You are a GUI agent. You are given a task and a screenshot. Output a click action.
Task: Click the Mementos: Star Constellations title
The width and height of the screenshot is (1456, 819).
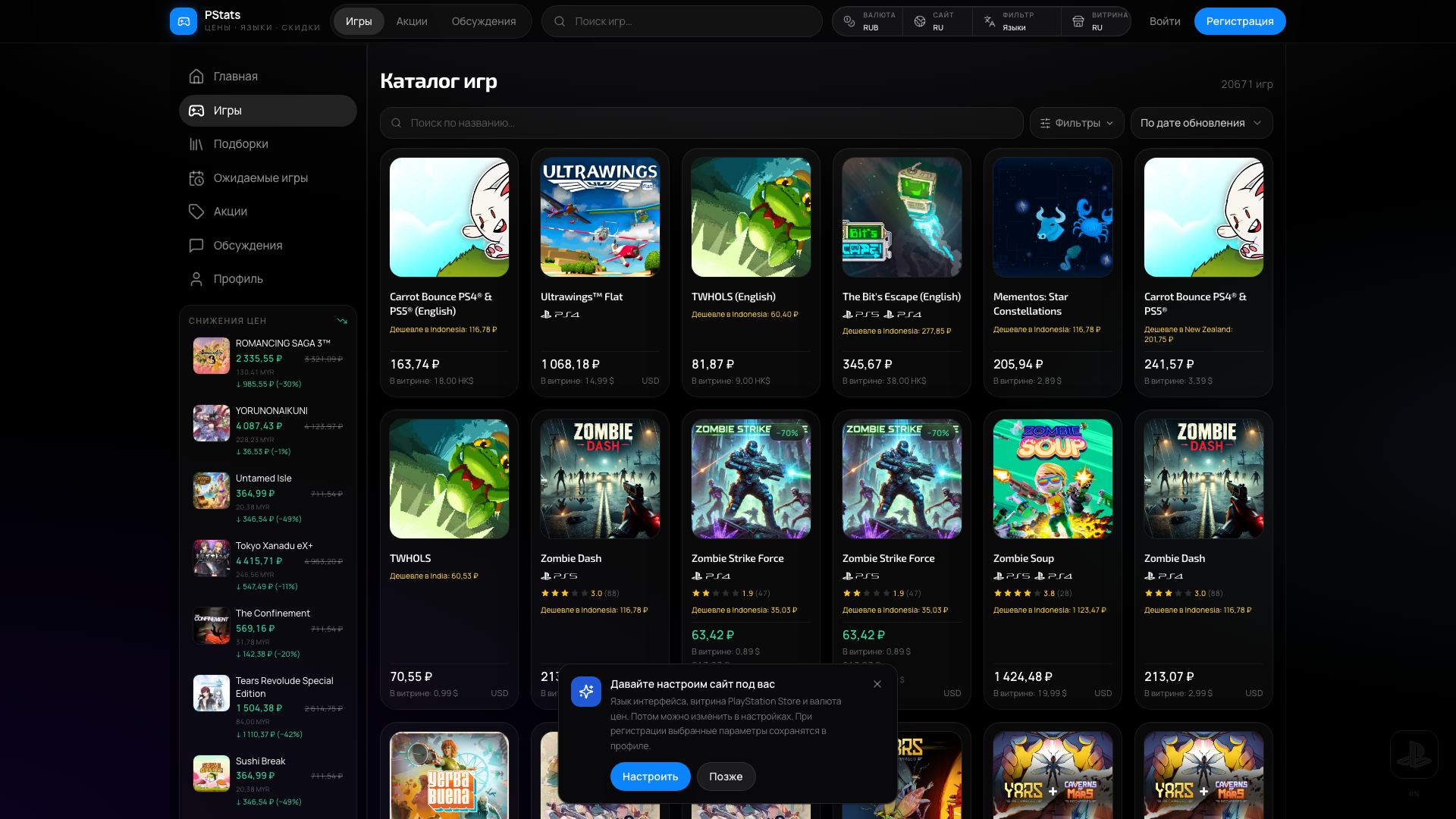pos(1031,304)
